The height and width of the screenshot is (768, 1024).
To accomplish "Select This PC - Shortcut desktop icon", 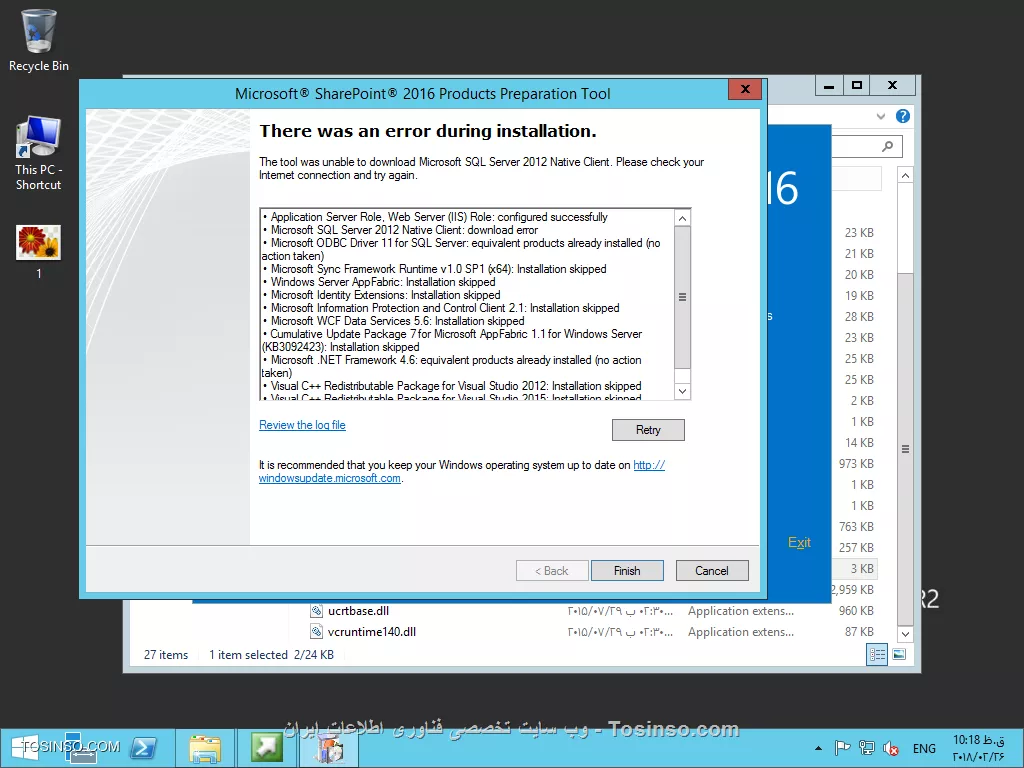I will coord(39,153).
